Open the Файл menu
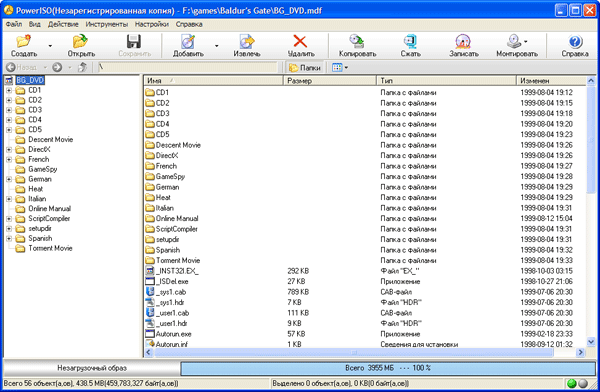This screenshot has width=600, height=392. click(x=13, y=24)
